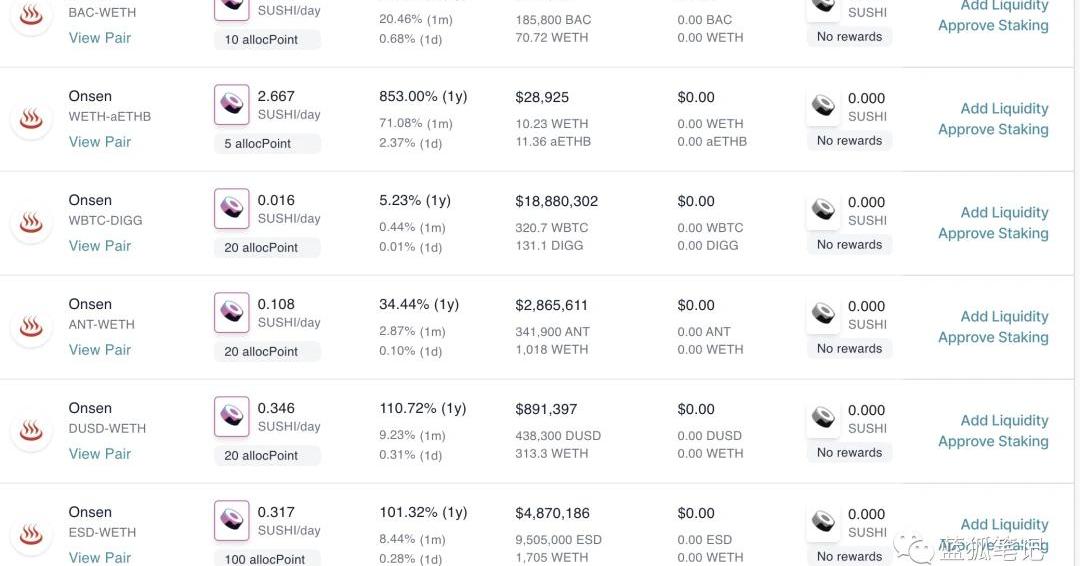Click the No rewards label in WBTC-DIGG row
Screen dimensions: 1080x566
[849, 244]
